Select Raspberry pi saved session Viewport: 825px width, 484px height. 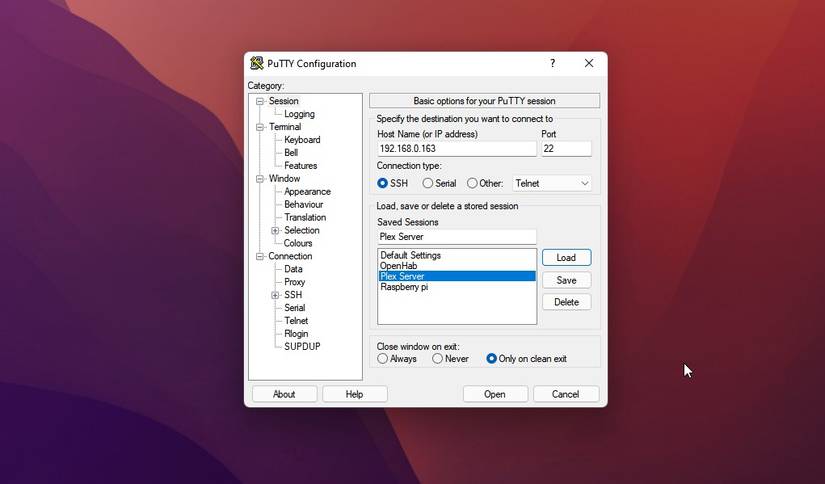(457, 287)
